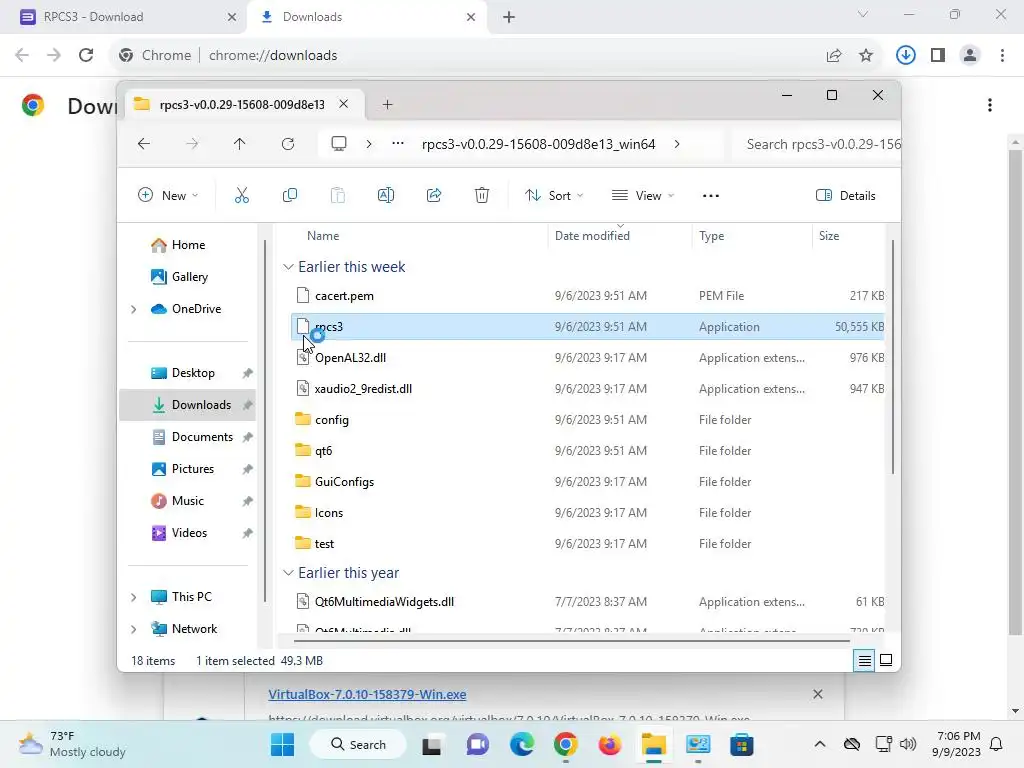Open Firefox from taskbar

610,744
